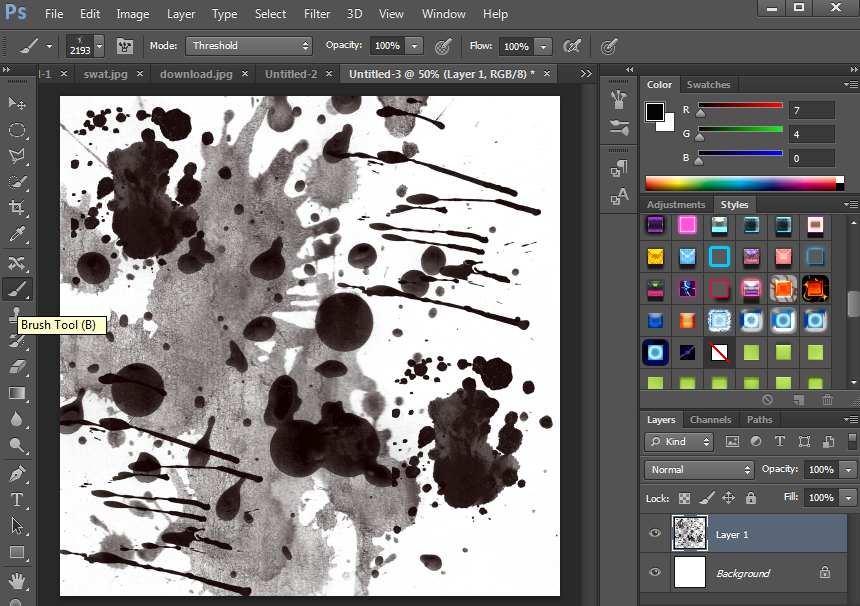Hide Layer 1 using eye icon

tap(655, 534)
